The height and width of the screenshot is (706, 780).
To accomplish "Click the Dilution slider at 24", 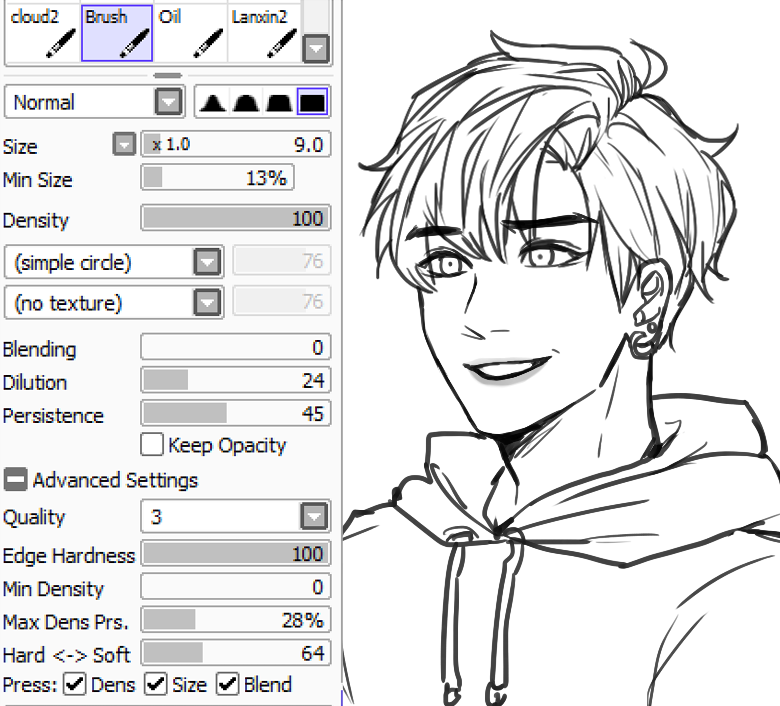I will [236, 380].
